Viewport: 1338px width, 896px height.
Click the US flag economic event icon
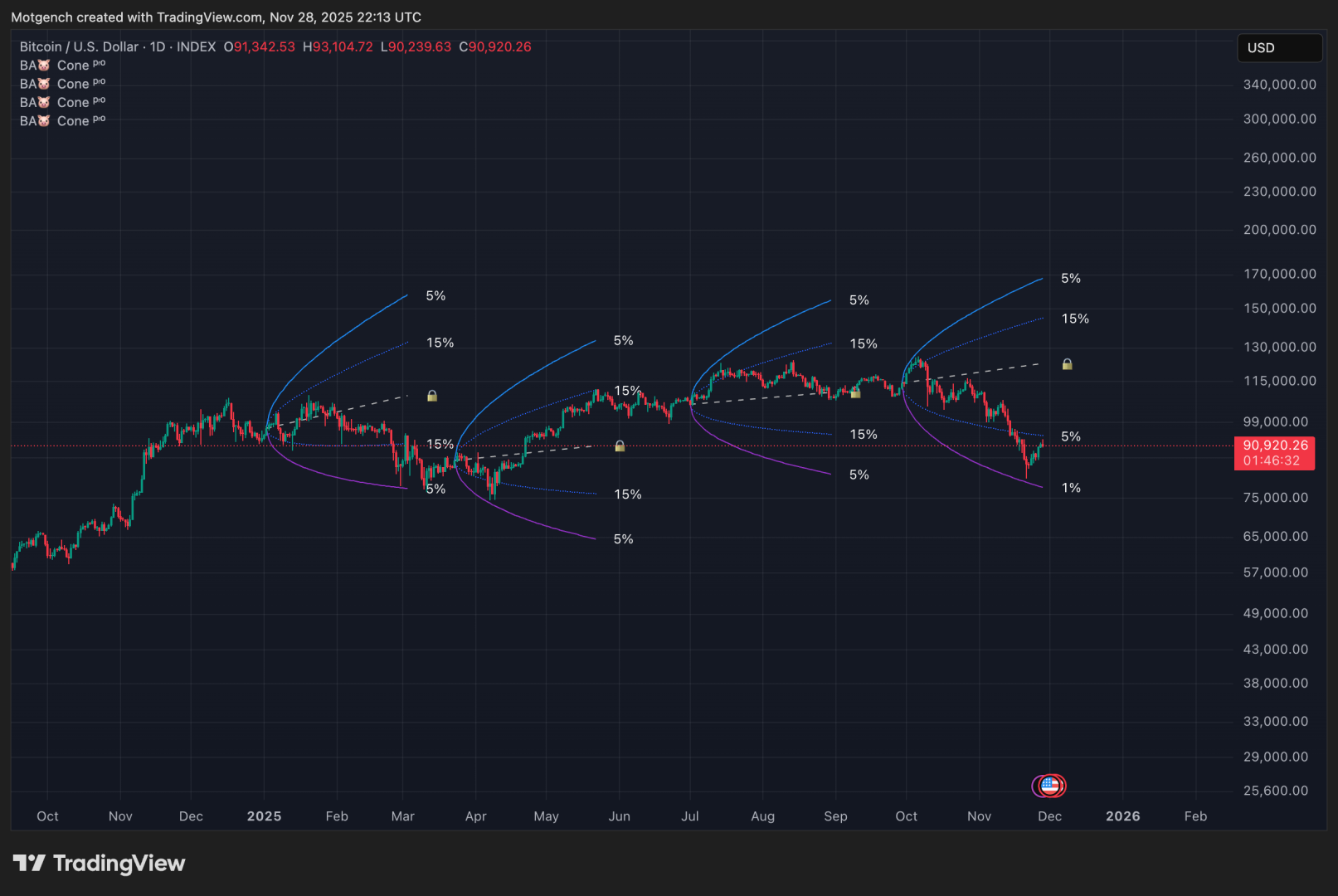click(1051, 785)
